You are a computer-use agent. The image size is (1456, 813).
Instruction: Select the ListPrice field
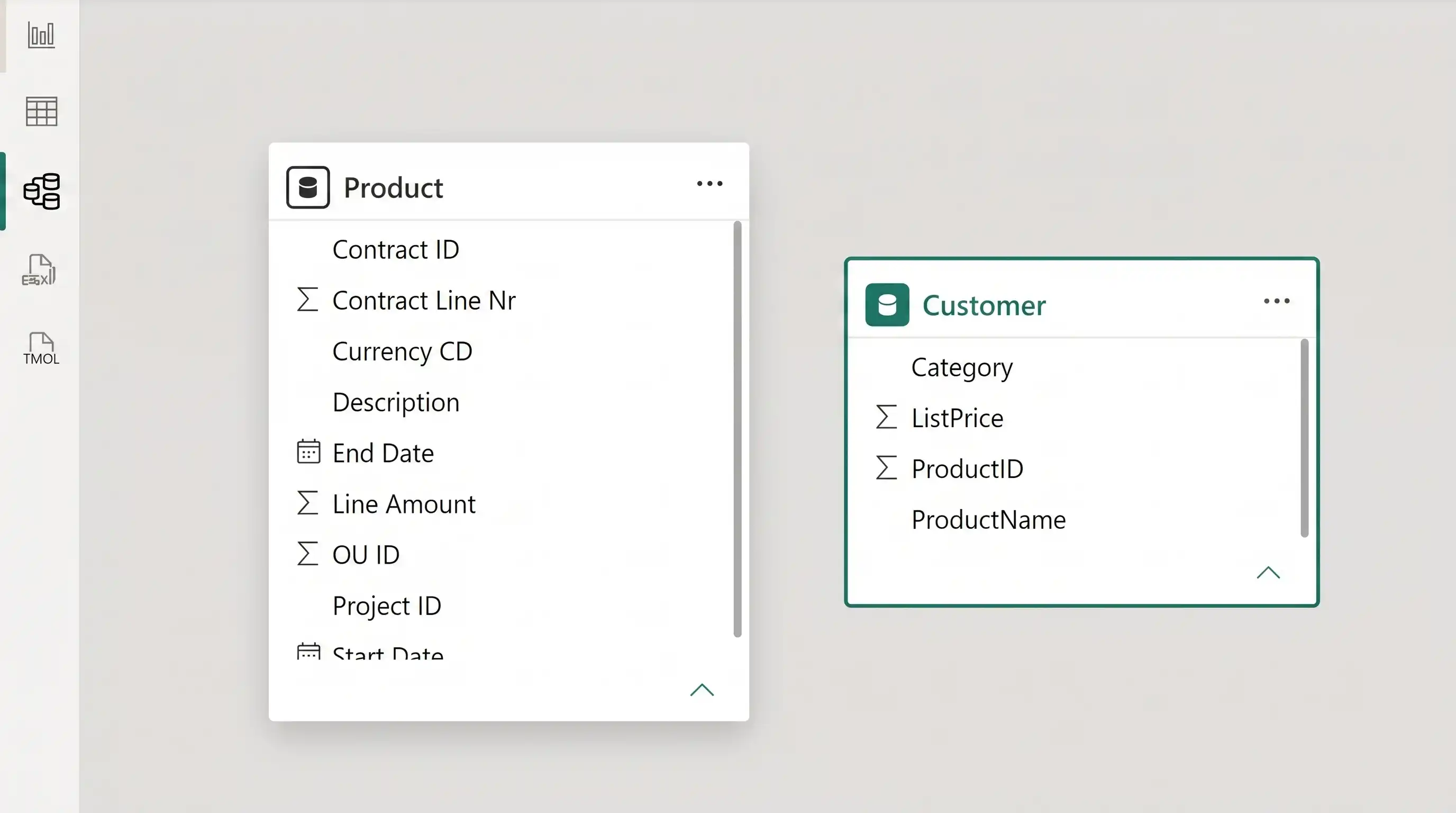958,418
